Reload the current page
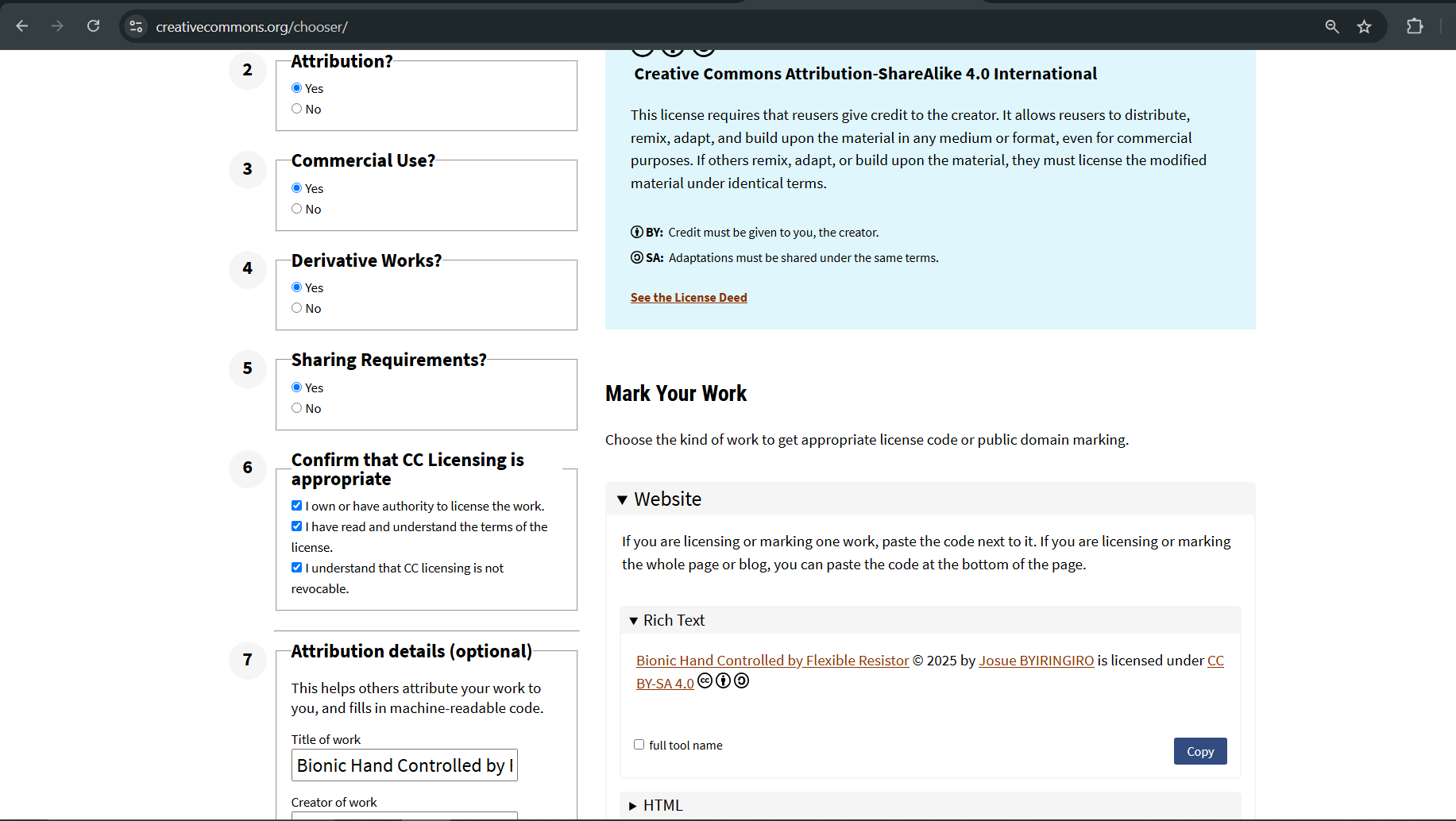The height and width of the screenshot is (821, 1456). [x=93, y=26]
